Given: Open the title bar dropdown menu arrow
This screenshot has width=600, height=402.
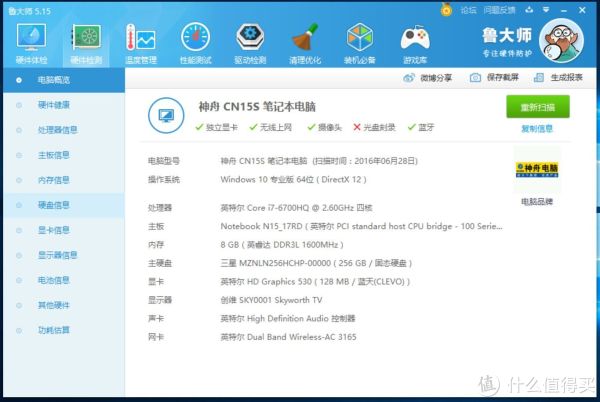Looking at the screenshot, I should pos(546,10).
